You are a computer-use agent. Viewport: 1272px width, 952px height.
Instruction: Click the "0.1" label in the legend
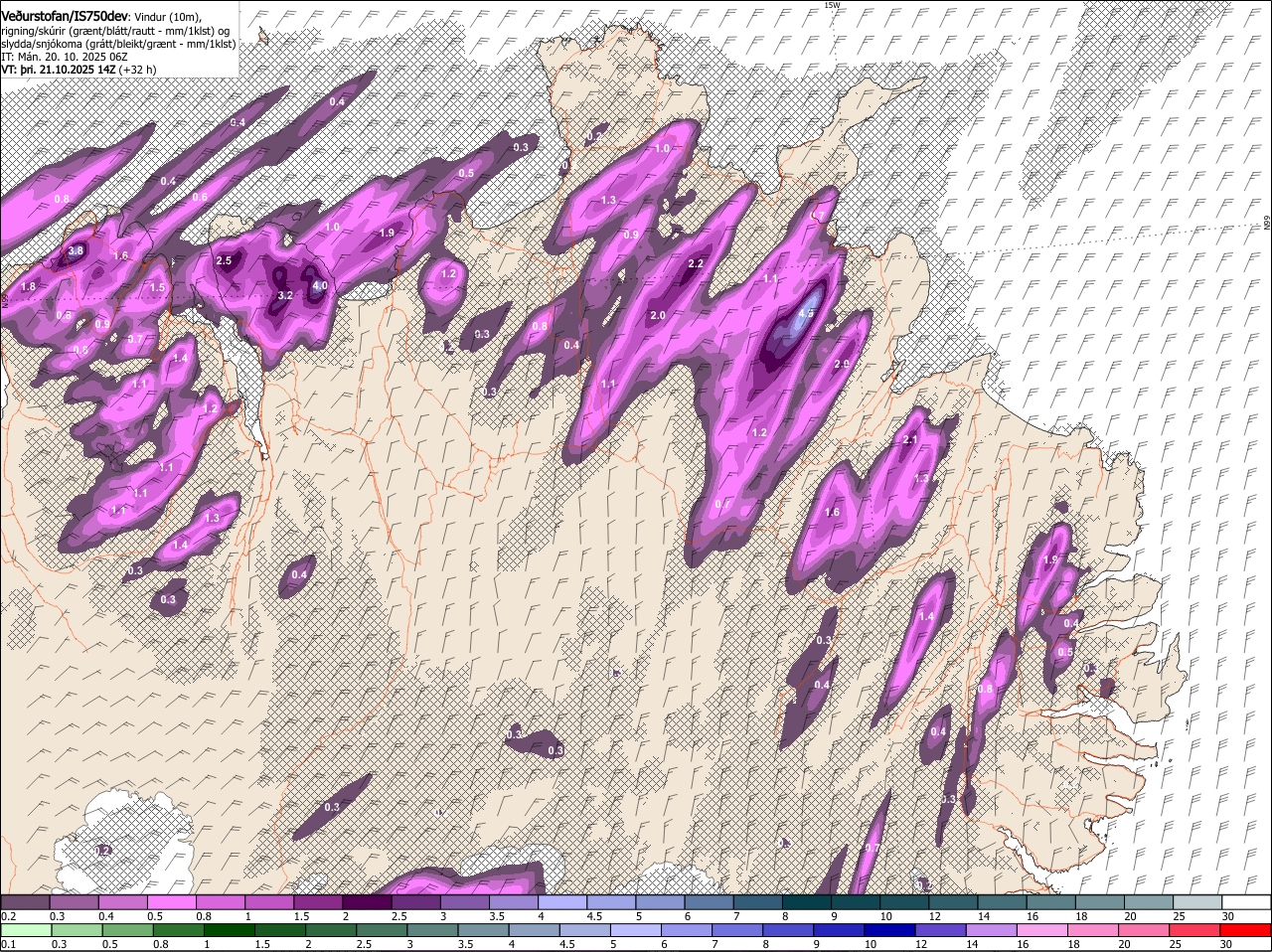pos(8,944)
